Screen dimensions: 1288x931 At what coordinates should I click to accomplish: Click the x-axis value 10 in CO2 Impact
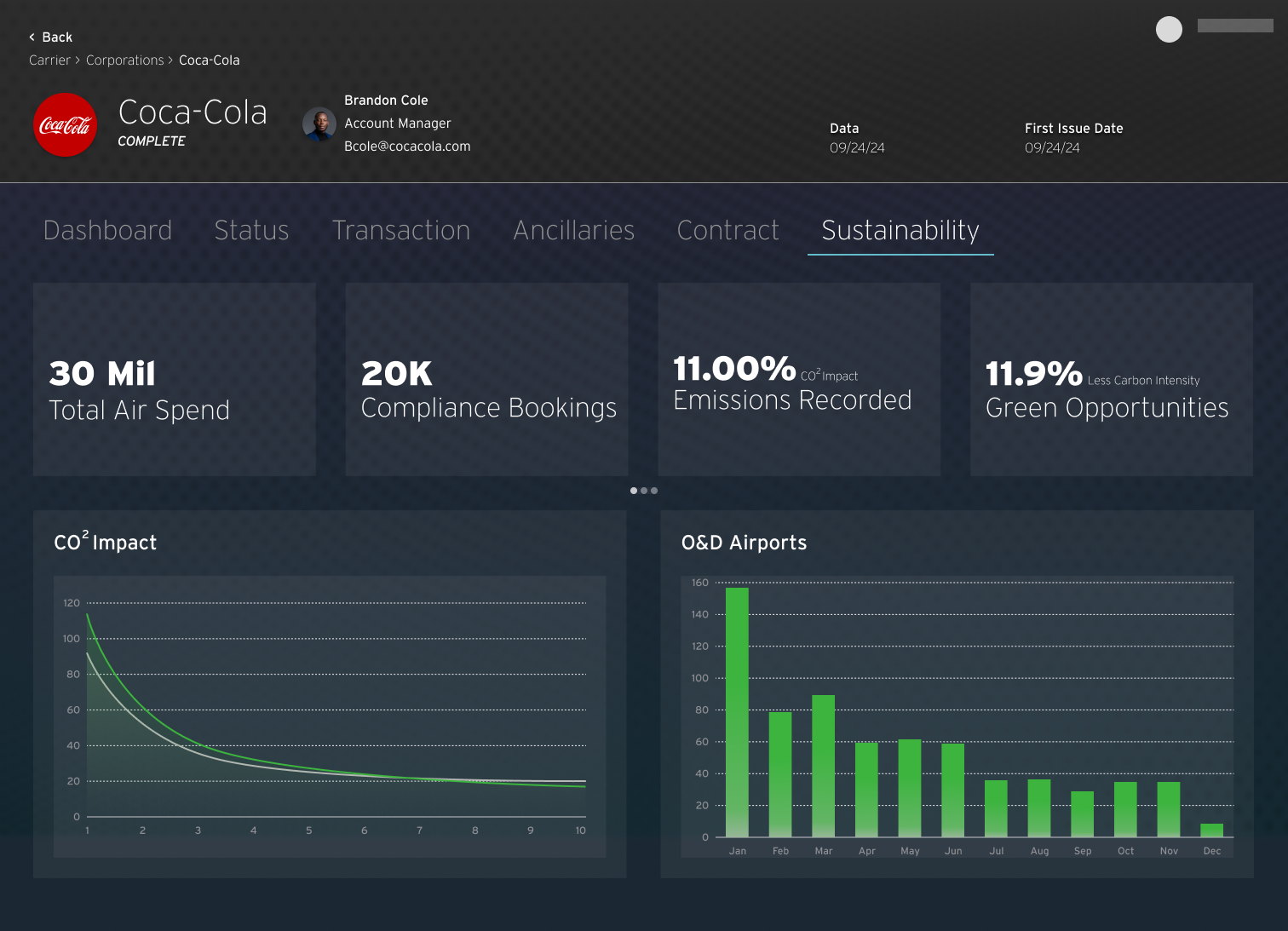point(580,830)
